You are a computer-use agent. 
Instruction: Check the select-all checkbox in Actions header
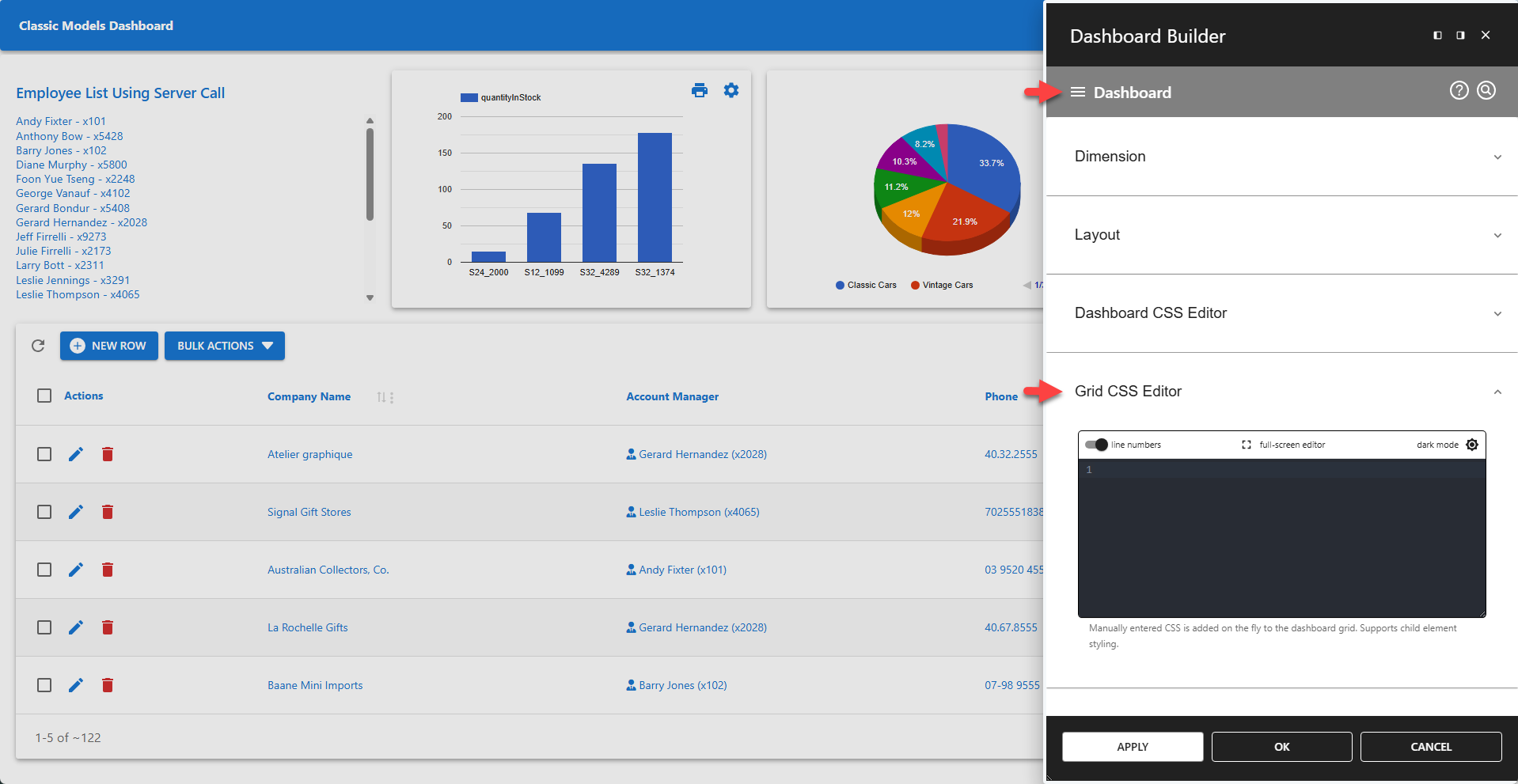click(x=44, y=396)
